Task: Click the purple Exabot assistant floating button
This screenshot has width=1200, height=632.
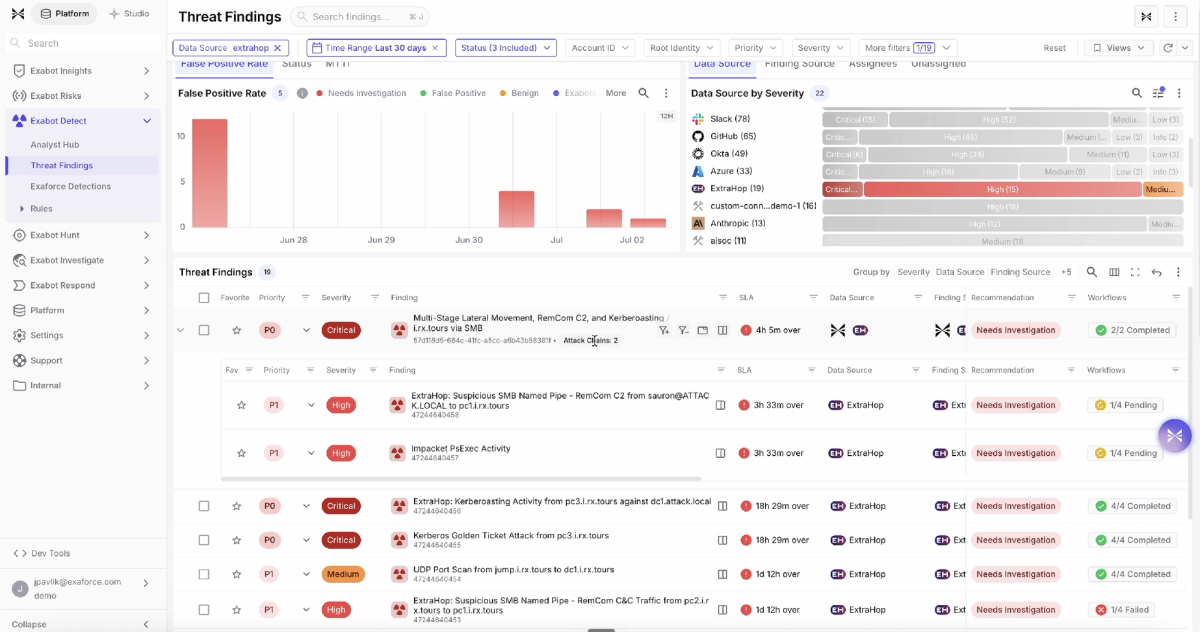Action: point(1174,435)
